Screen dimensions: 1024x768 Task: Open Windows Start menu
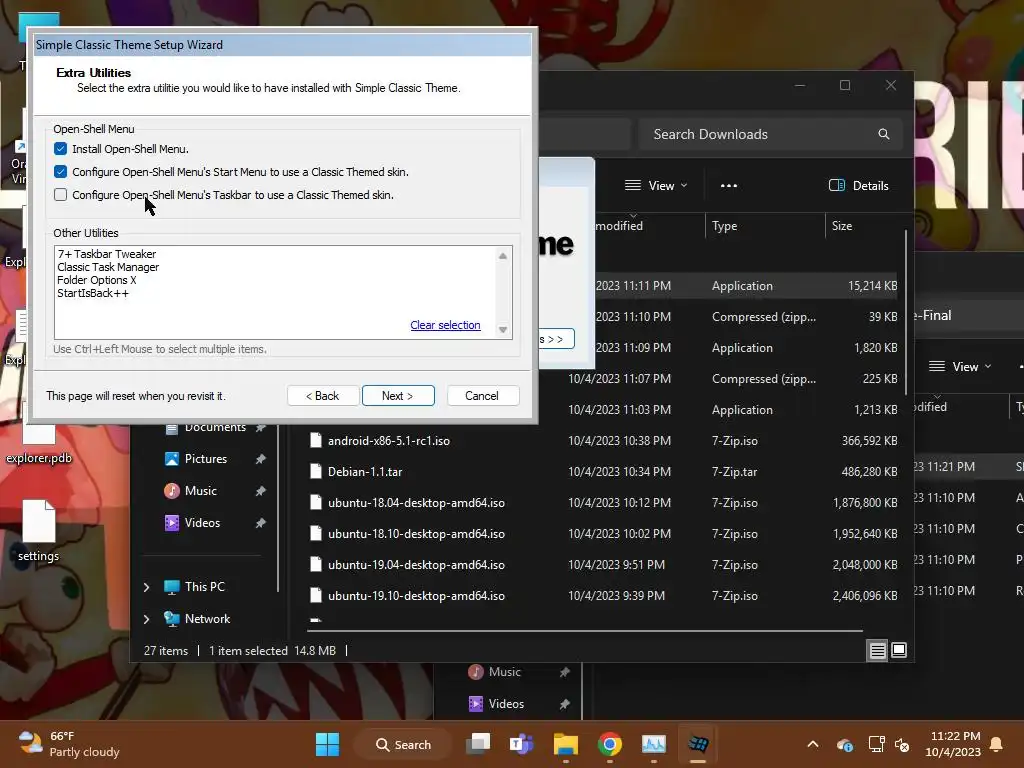[x=328, y=744]
